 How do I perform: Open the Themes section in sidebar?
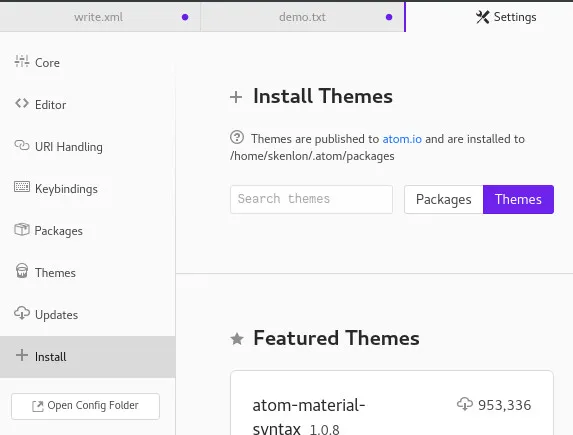(88, 273)
